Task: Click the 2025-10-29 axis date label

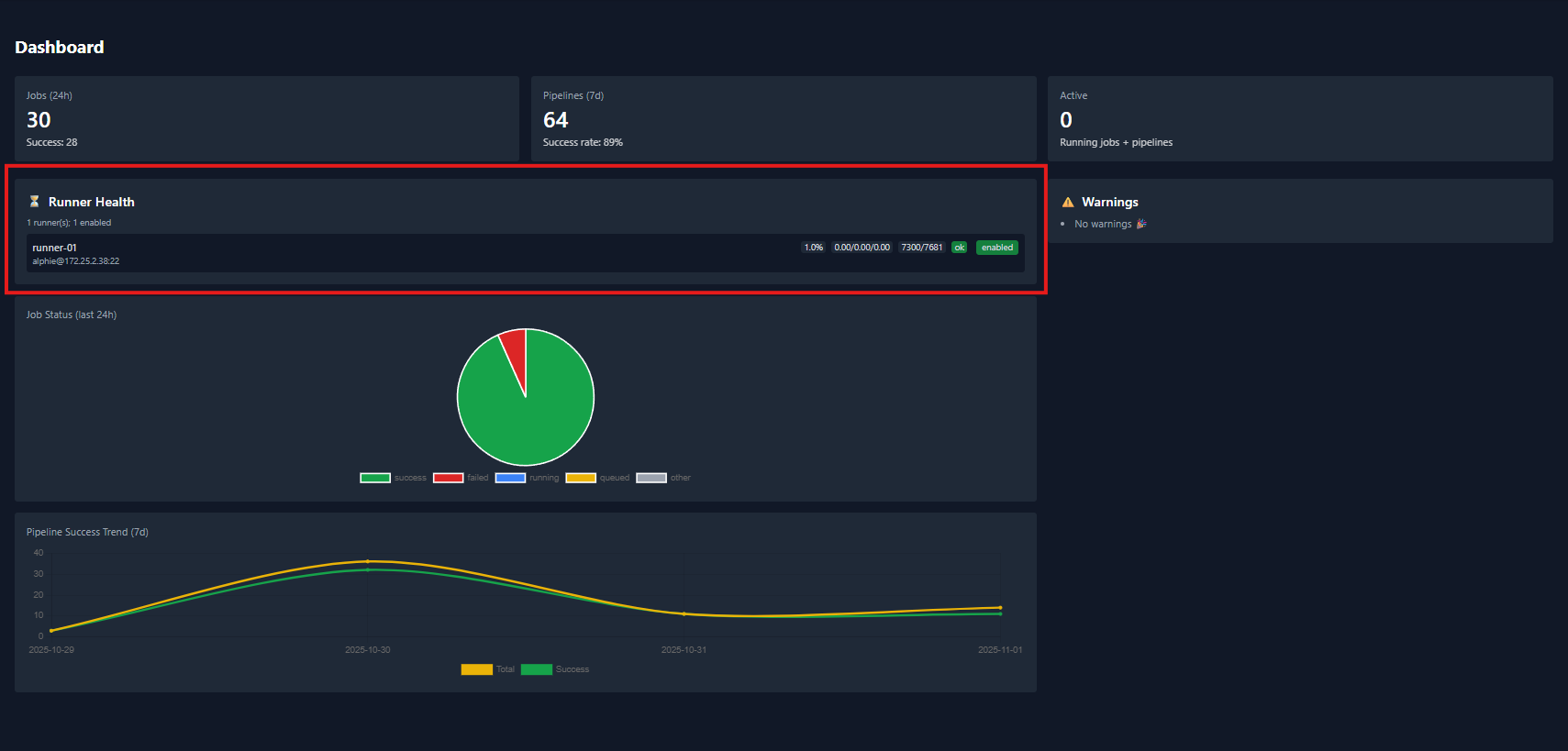Action: [51, 650]
